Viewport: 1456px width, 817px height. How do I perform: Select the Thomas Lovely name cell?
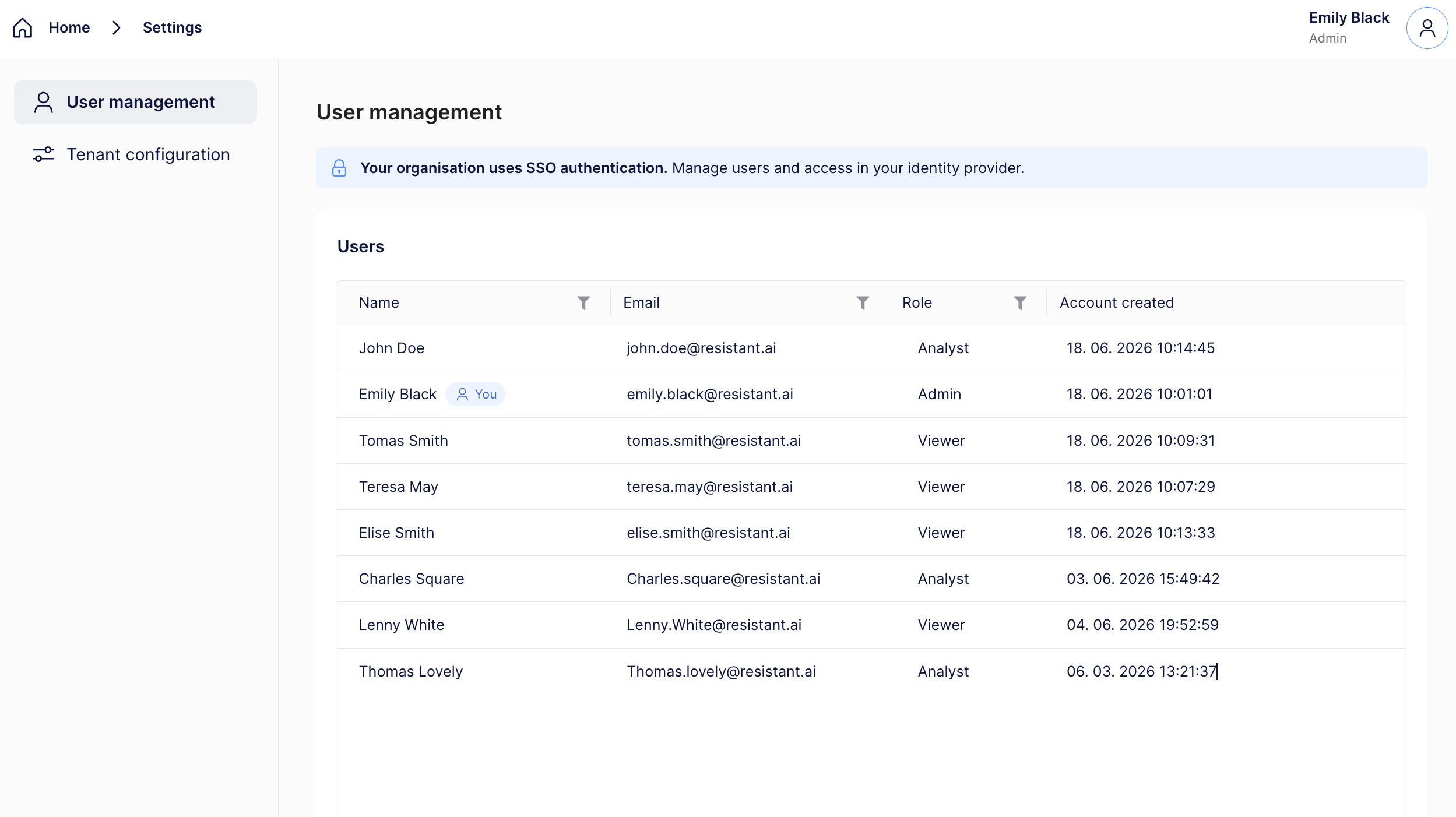[x=411, y=672]
